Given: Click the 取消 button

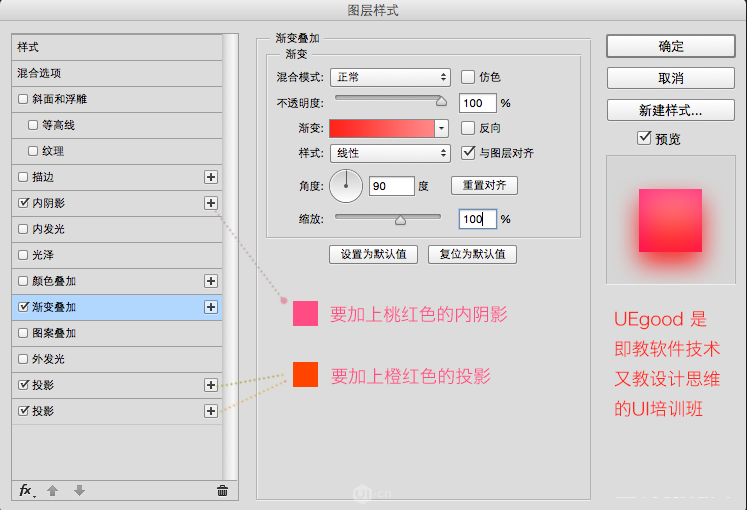Looking at the screenshot, I should point(670,78).
